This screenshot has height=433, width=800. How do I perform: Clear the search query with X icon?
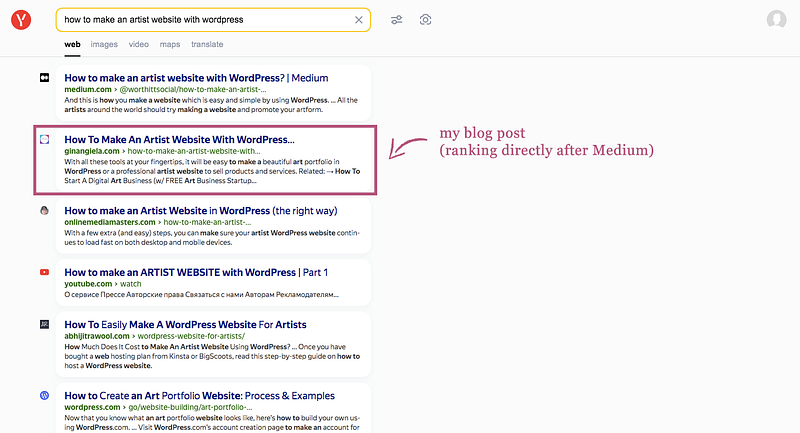tap(359, 20)
